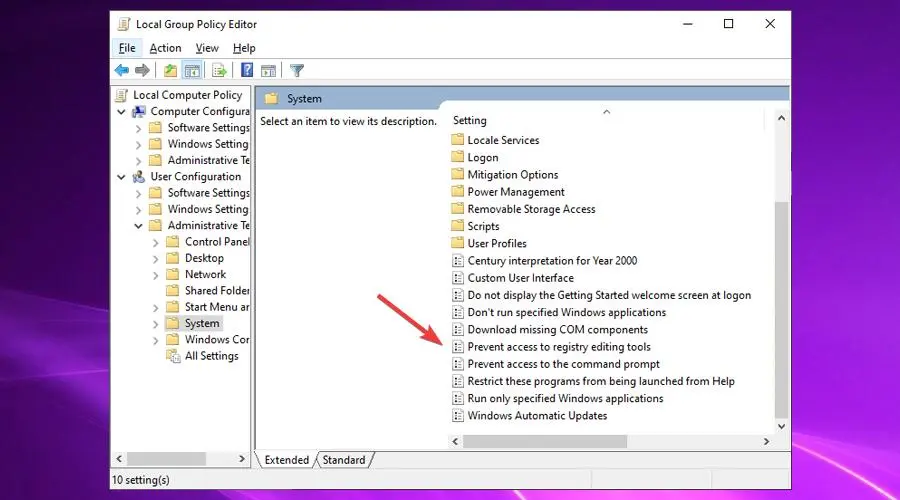900x500 pixels.
Task: Click the Logon folder icon
Action: [457, 157]
